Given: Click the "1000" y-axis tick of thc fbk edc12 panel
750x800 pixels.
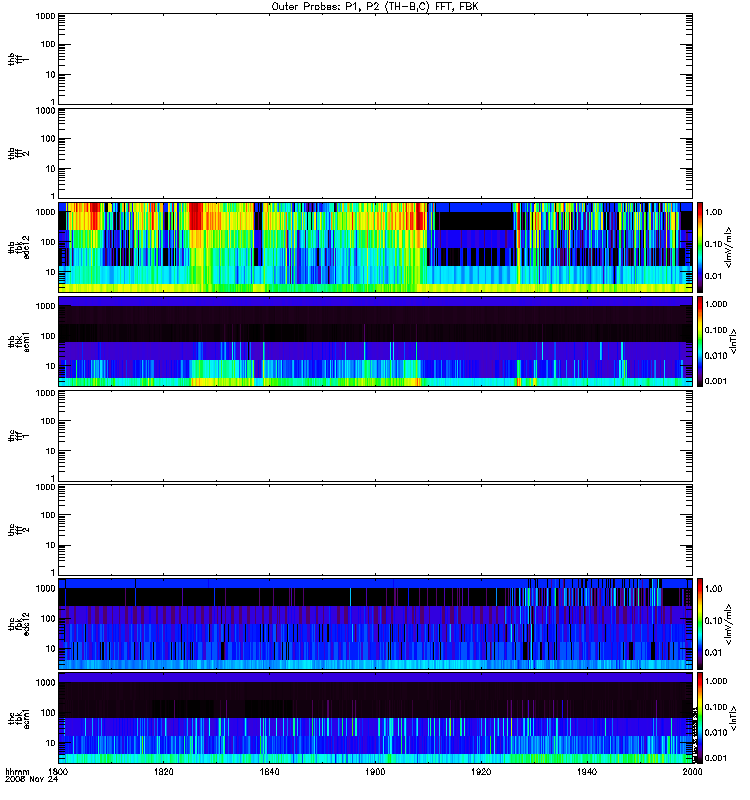Looking at the screenshot, I should point(45,588).
